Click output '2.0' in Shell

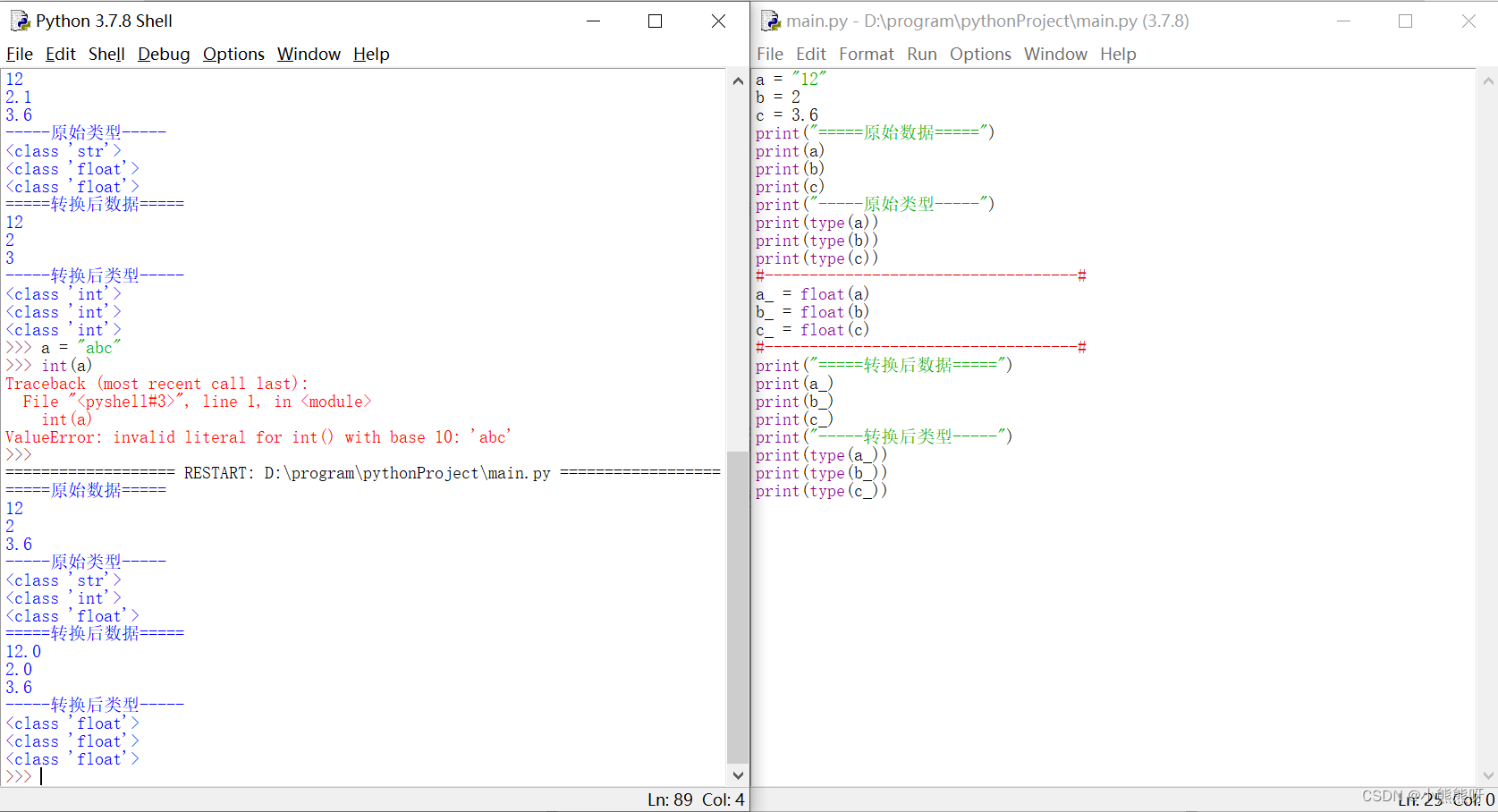coord(19,670)
